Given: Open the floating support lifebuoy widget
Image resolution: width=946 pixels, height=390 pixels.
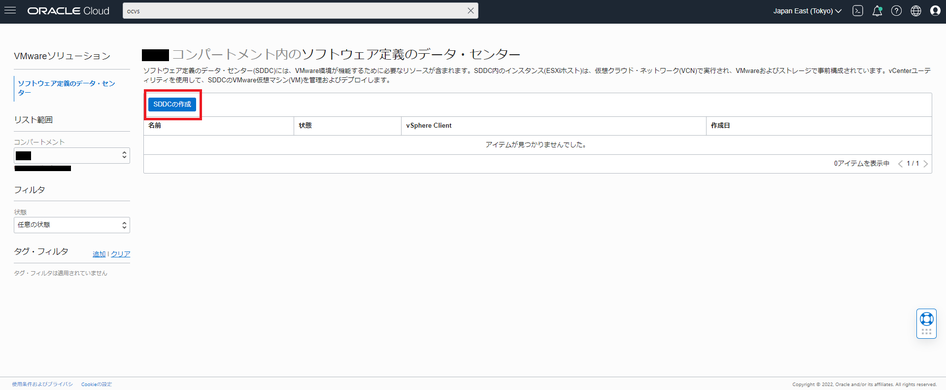Looking at the screenshot, I should point(926,323).
